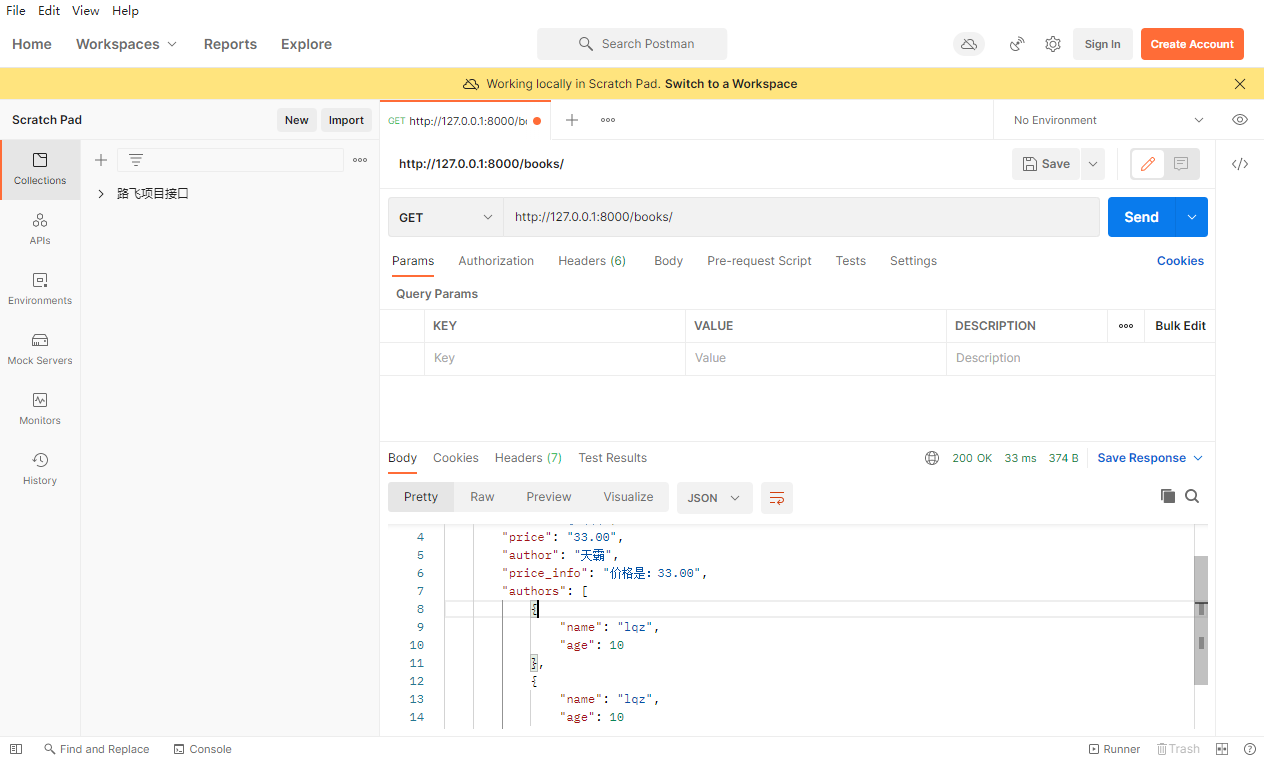
Task: Toggle line wrap in response viewer
Action: 777,498
